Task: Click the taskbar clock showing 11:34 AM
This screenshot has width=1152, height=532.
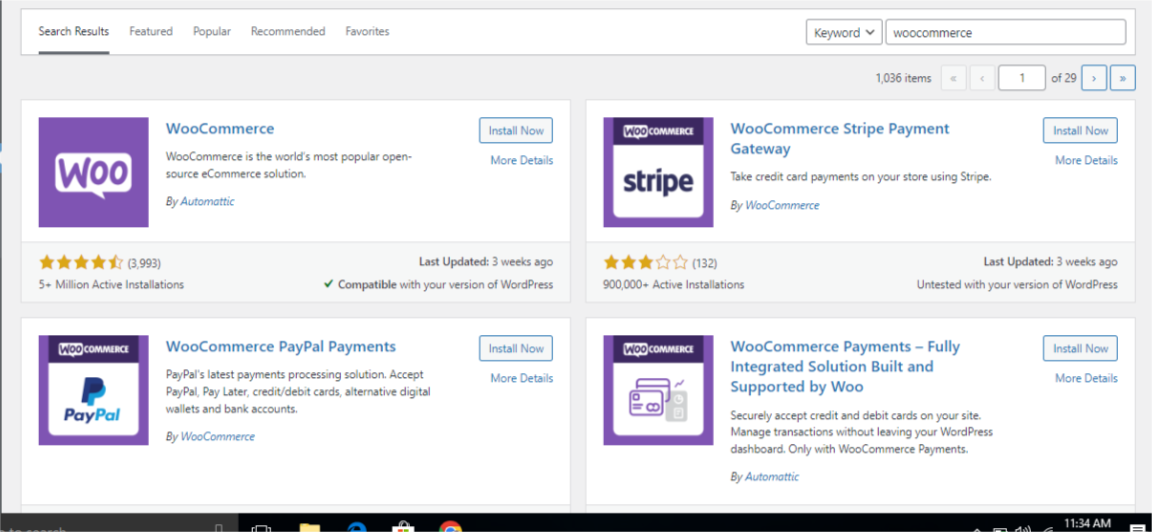Action: click(1087, 524)
